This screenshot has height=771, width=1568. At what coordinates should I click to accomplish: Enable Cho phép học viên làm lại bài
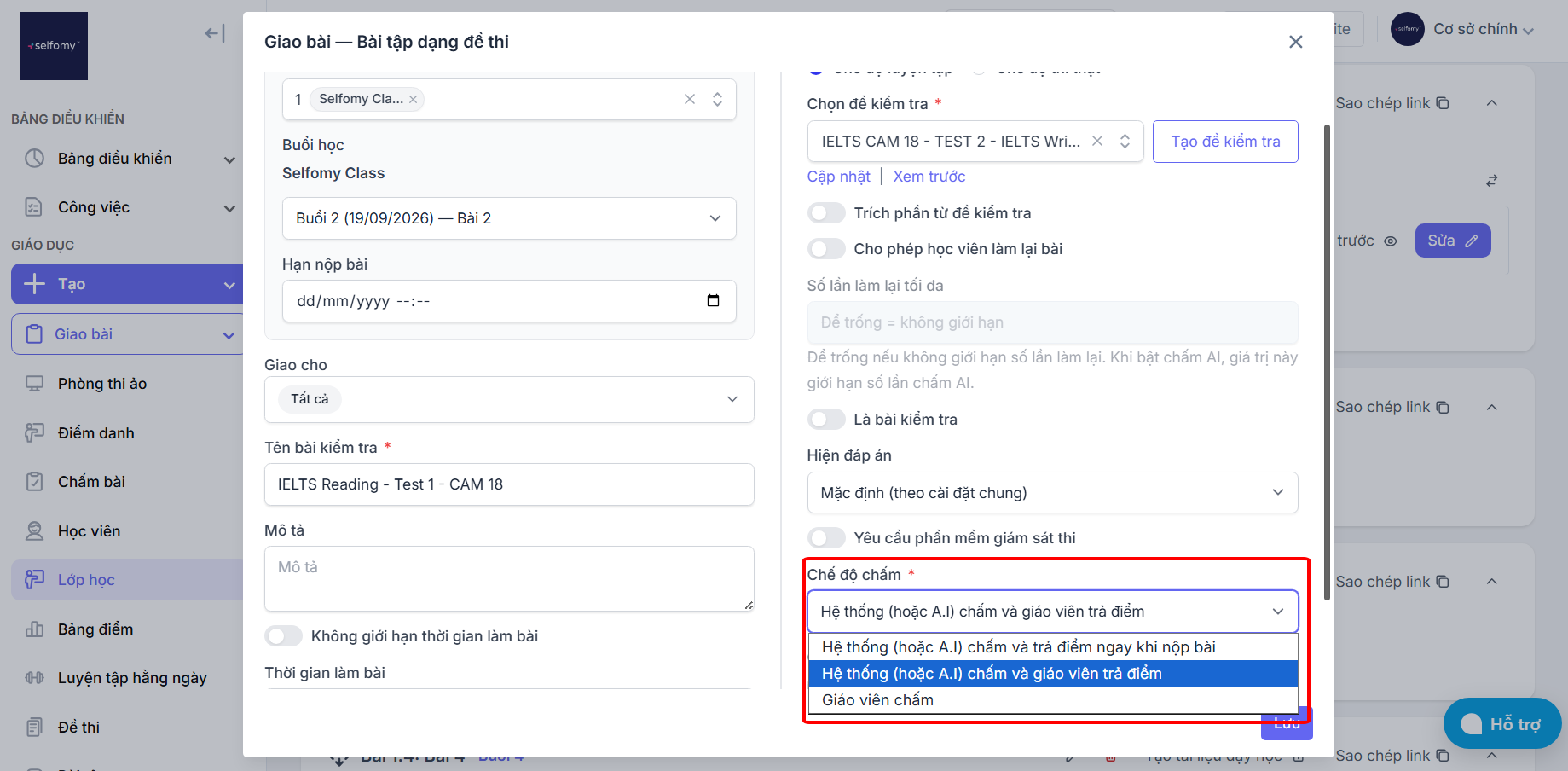(x=826, y=249)
